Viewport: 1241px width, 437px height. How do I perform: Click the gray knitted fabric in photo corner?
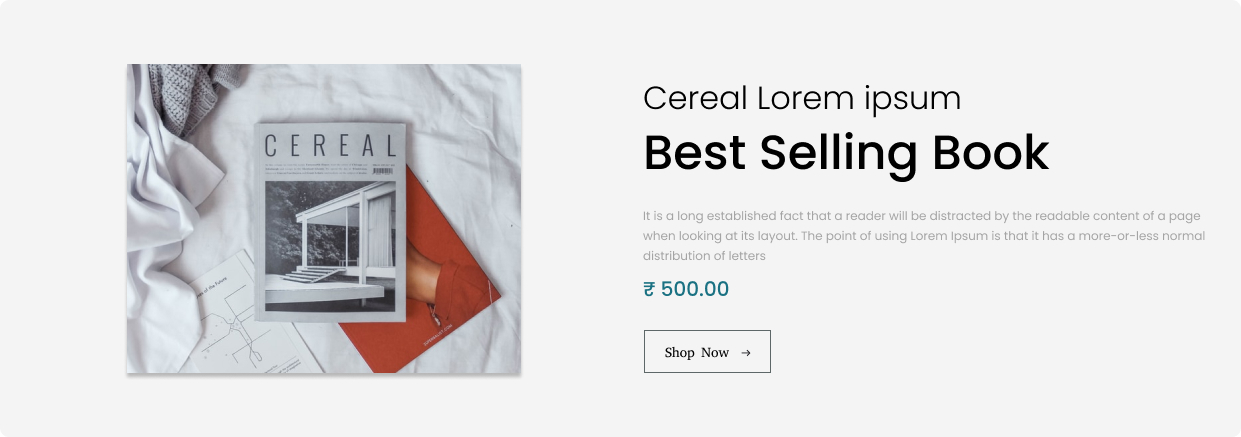[x=192, y=95]
